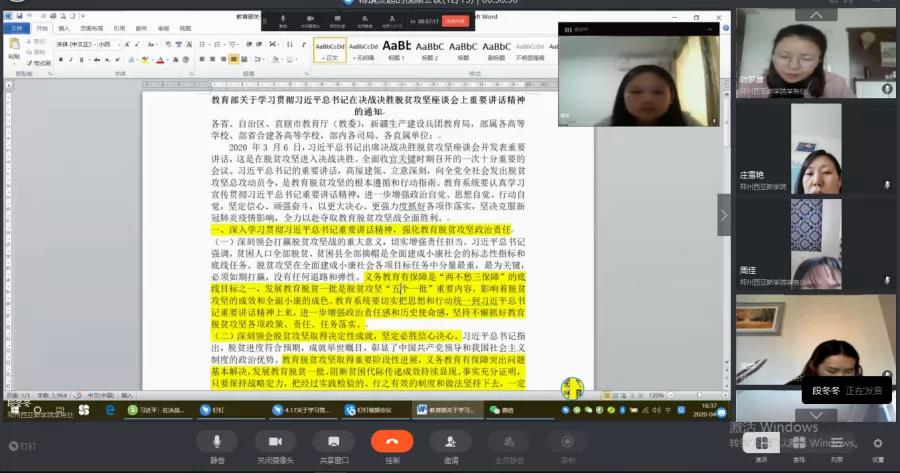Open Word 文件 tab
Image resolution: width=900 pixels, height=473 pixels.
pyautogui.click(x=17, y=28)
